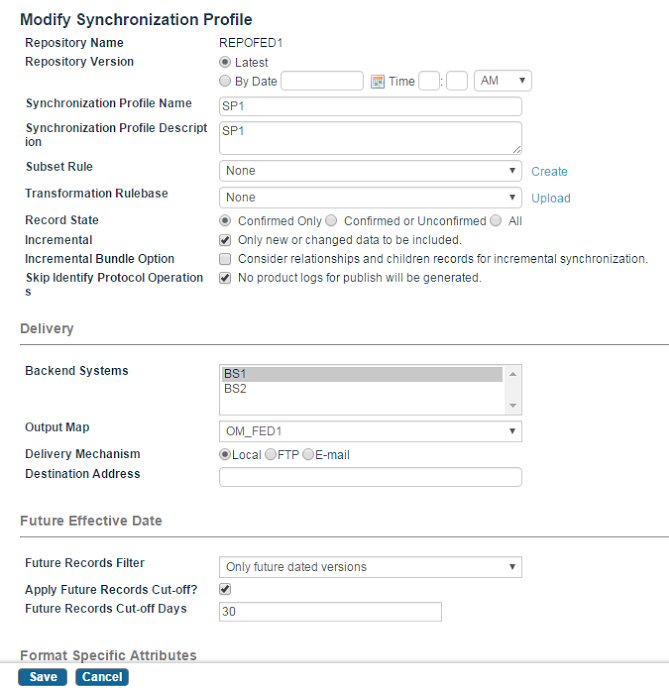Screen dimensions: 669x691
Task: Click the Future Records Cut-off Days field
Action: click(330, 612)
